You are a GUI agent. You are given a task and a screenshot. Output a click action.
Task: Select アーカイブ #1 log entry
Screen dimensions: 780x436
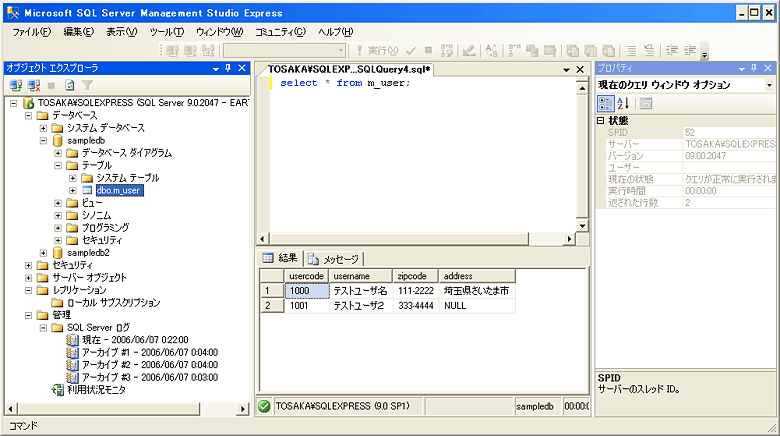[150, 352]
